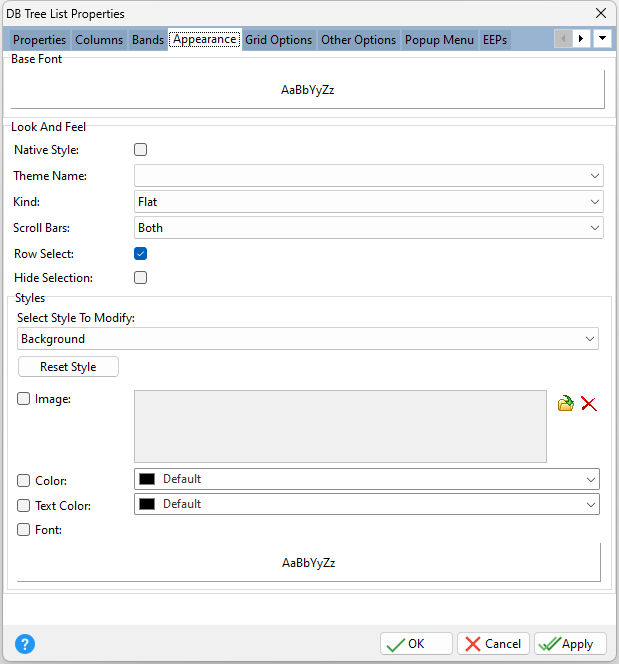
Task: Switch to the Grid Options tab
Action: click(x=279, y=40)
